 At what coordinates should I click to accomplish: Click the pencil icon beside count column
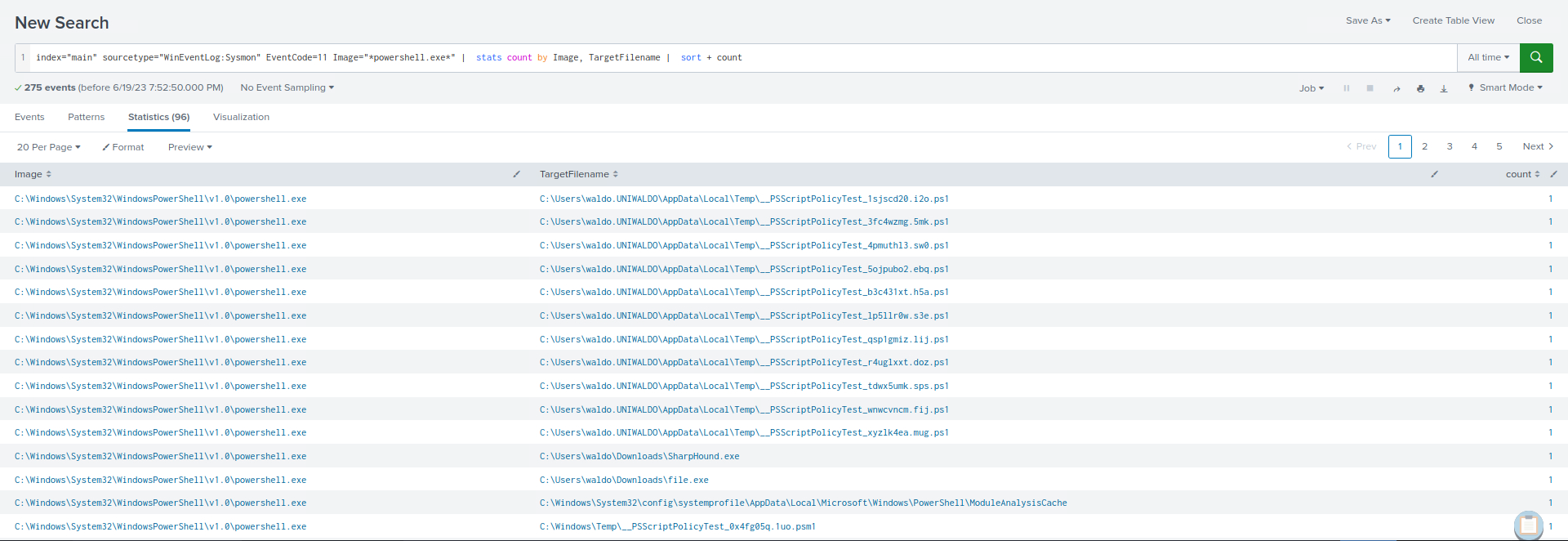click(x=1553, y=174)
